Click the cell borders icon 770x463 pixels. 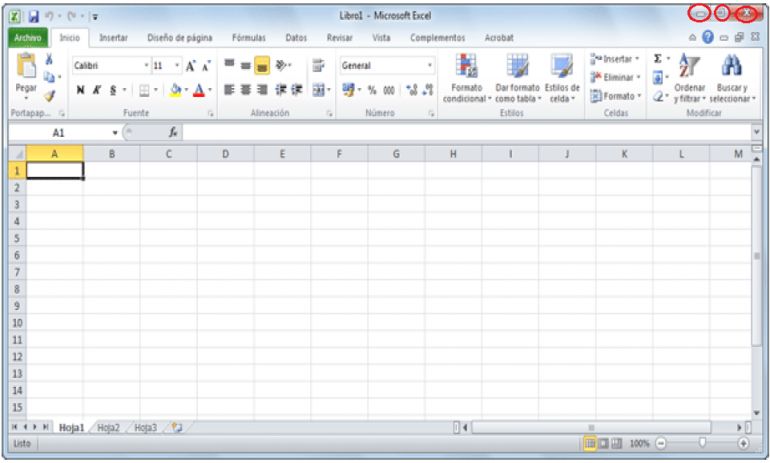click(x=144, y=90)
